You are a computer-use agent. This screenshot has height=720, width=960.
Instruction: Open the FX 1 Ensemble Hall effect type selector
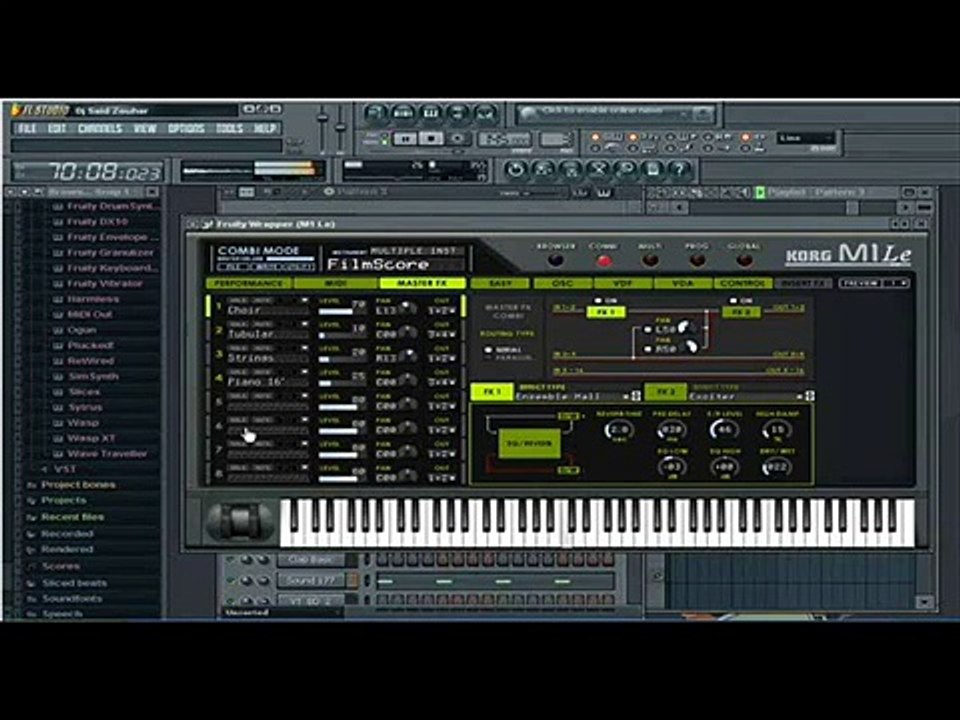pyautogui.click(x=577, y=396)
